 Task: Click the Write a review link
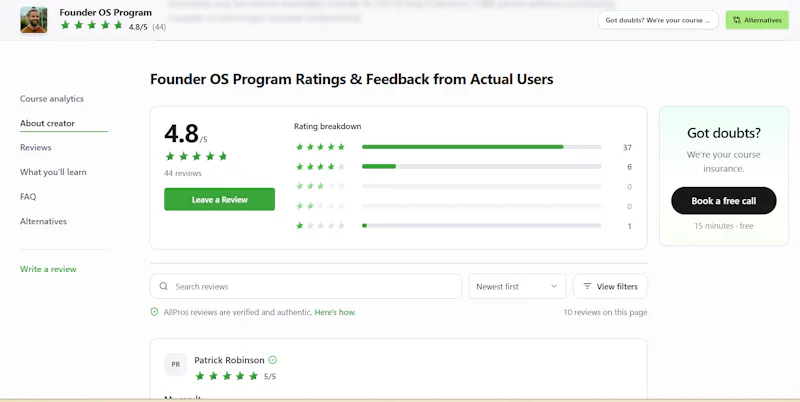tap(48, 269)
